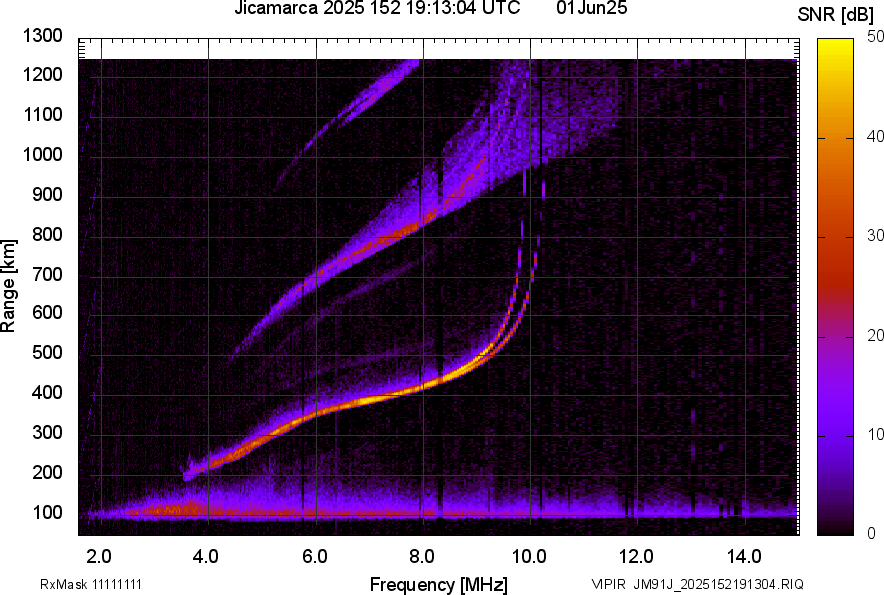
Task: Click the range tick label "700"
Action: click(x=48, y=274)
